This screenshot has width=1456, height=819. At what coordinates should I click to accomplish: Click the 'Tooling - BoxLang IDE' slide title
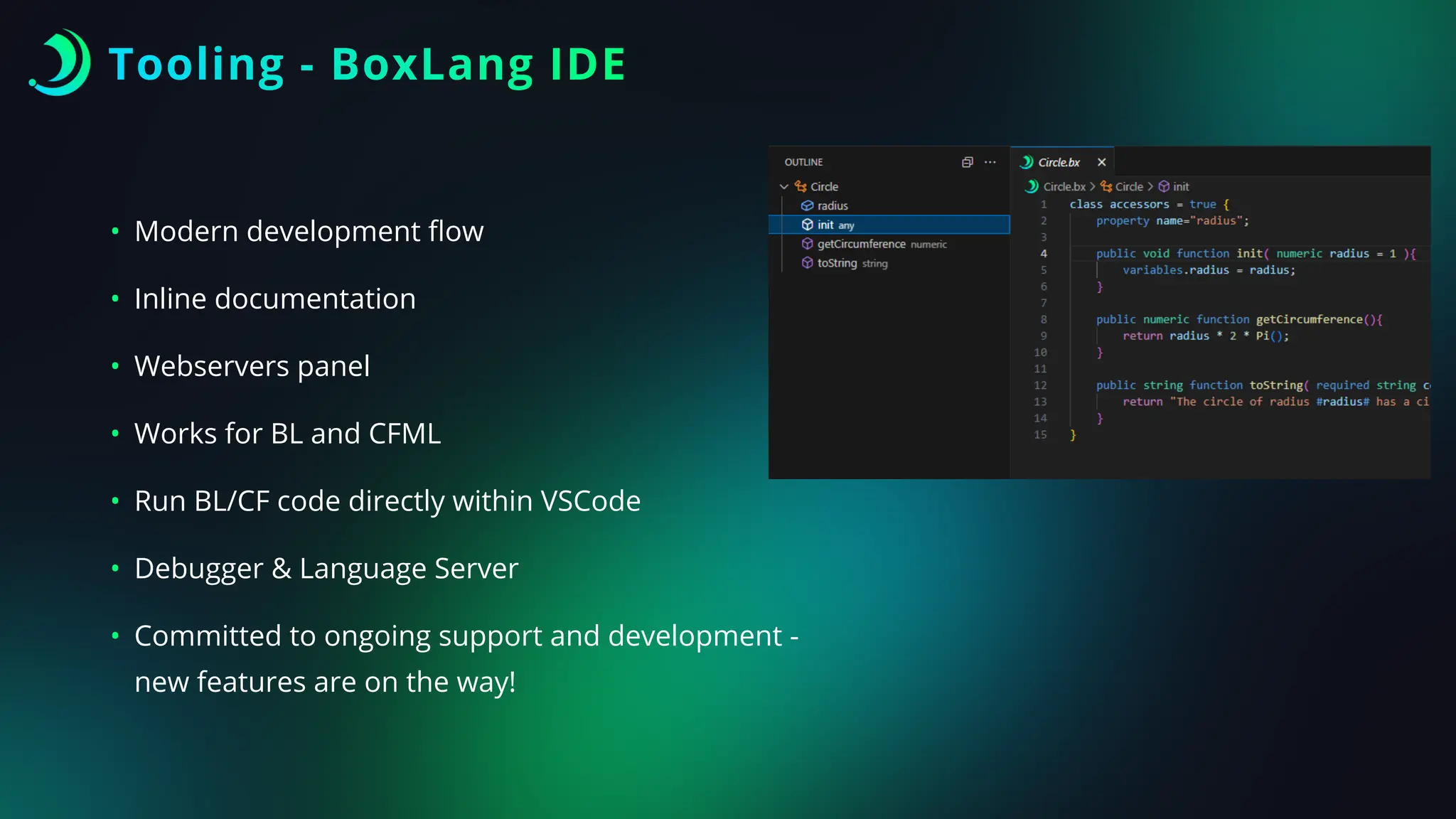point(367,65)
